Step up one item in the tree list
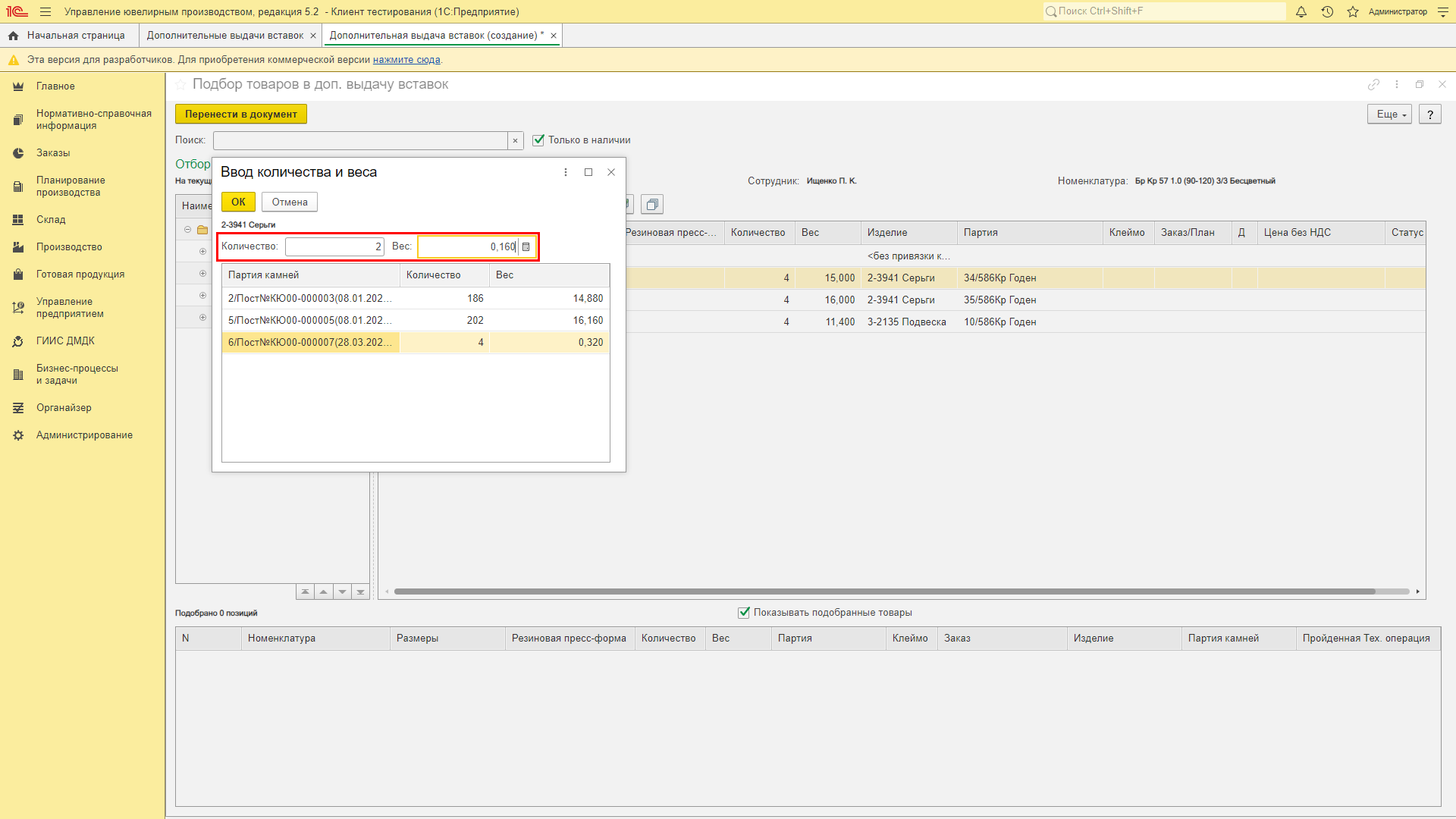This screenshot has height=819, width=1456. click(324, 591)
